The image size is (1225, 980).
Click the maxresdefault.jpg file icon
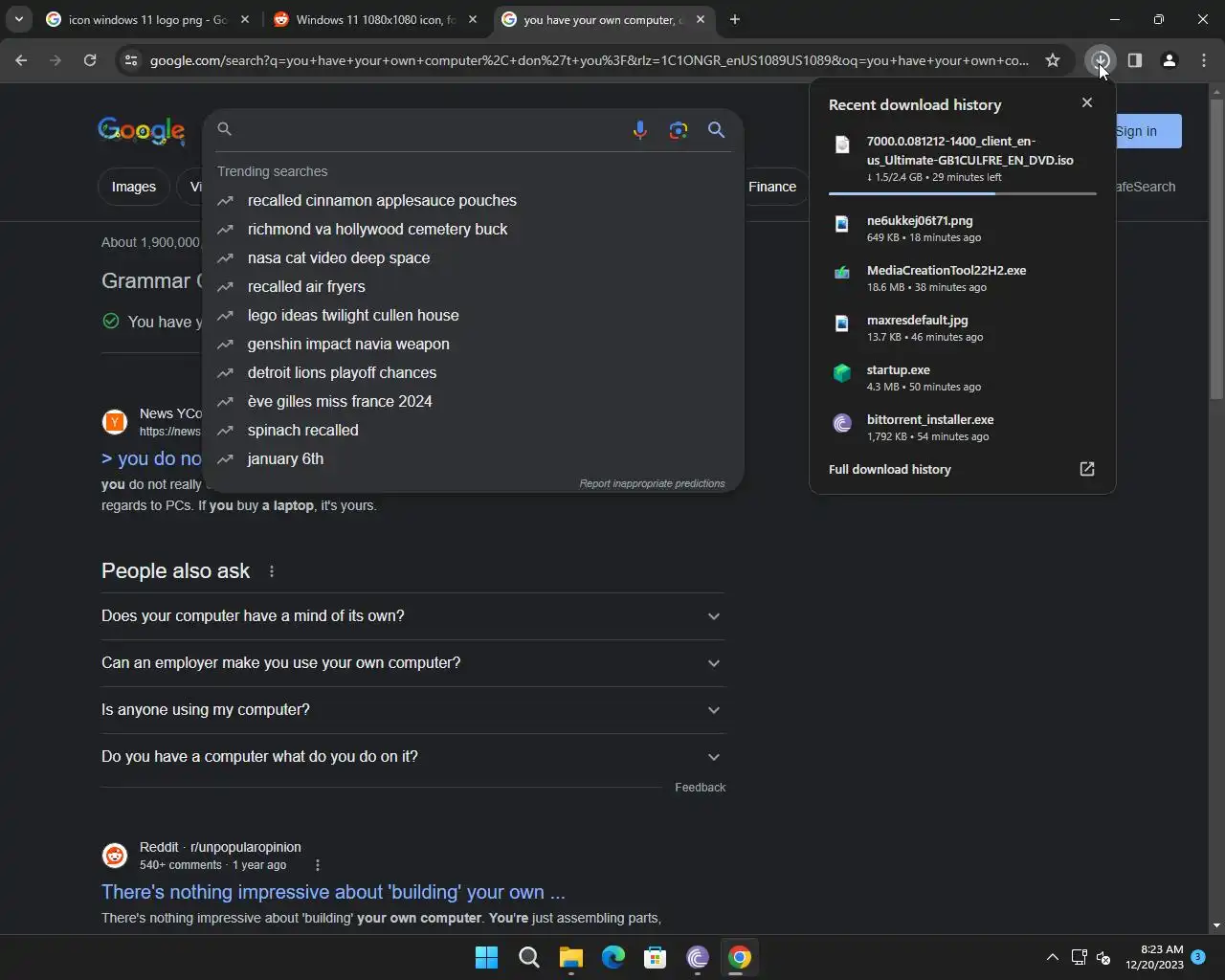[842, 323]
